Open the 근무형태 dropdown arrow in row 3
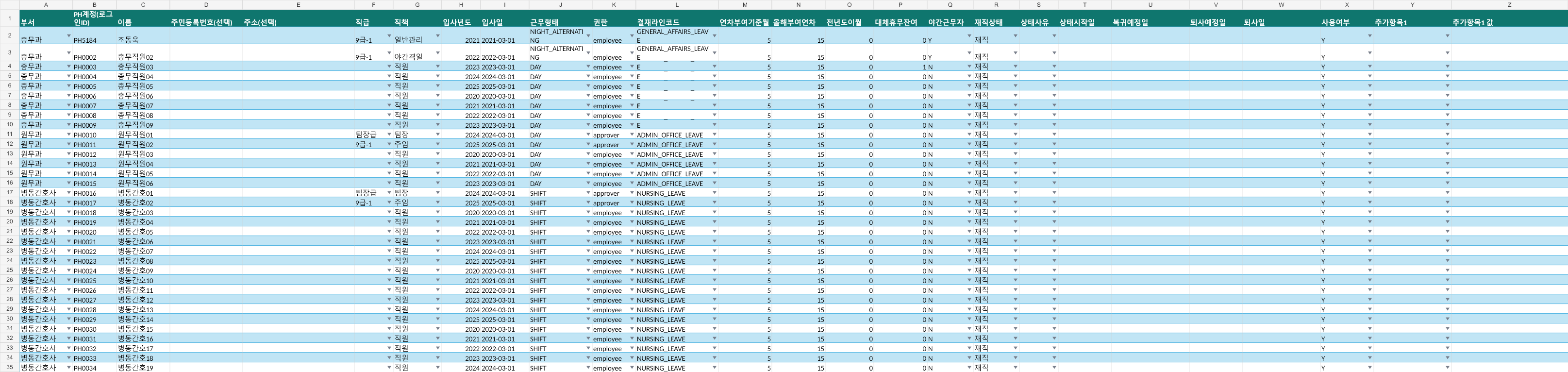Image resolution: width=1568 pixels, height=372 pixels. coord(588,53)
